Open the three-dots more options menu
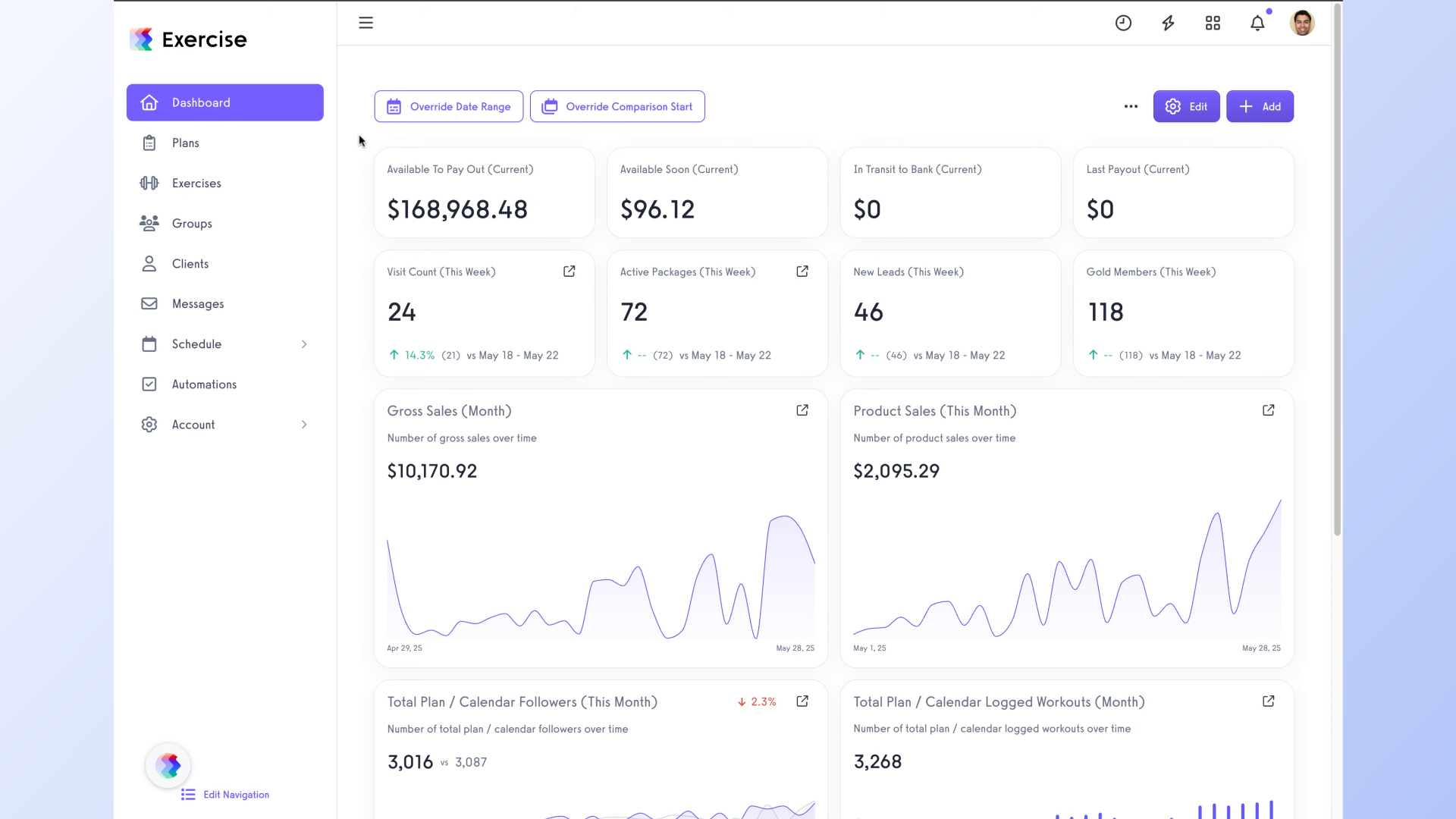1456x819 pixels. pos(1131,106)
